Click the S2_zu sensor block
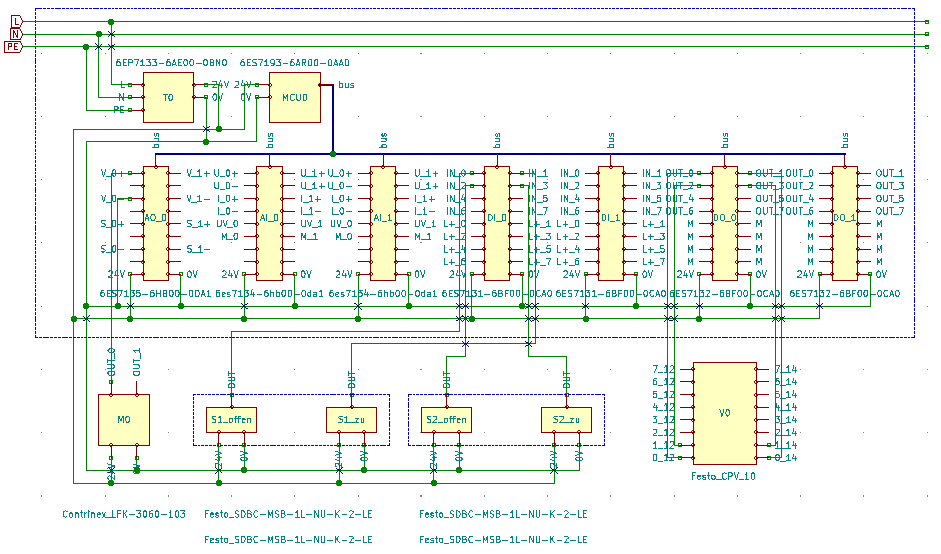Screen dimensions: 941x554 [x=566, y=420]
